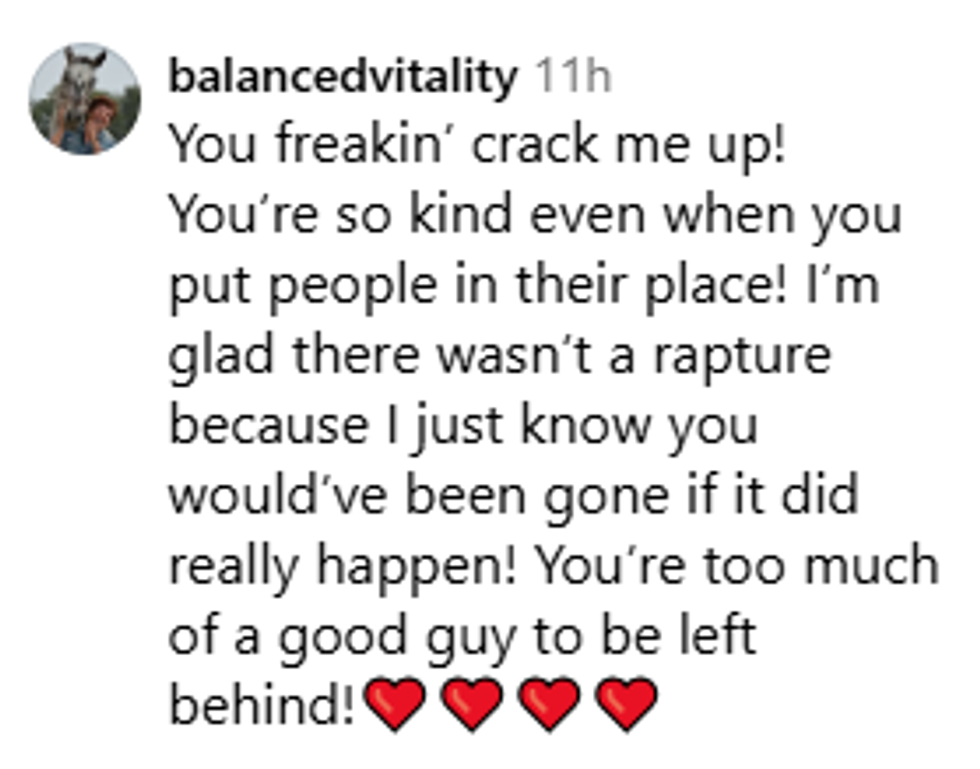Click the line "would've been gone if it did"
The height and width of the screenshot is (769, 980).
point(512,497)
